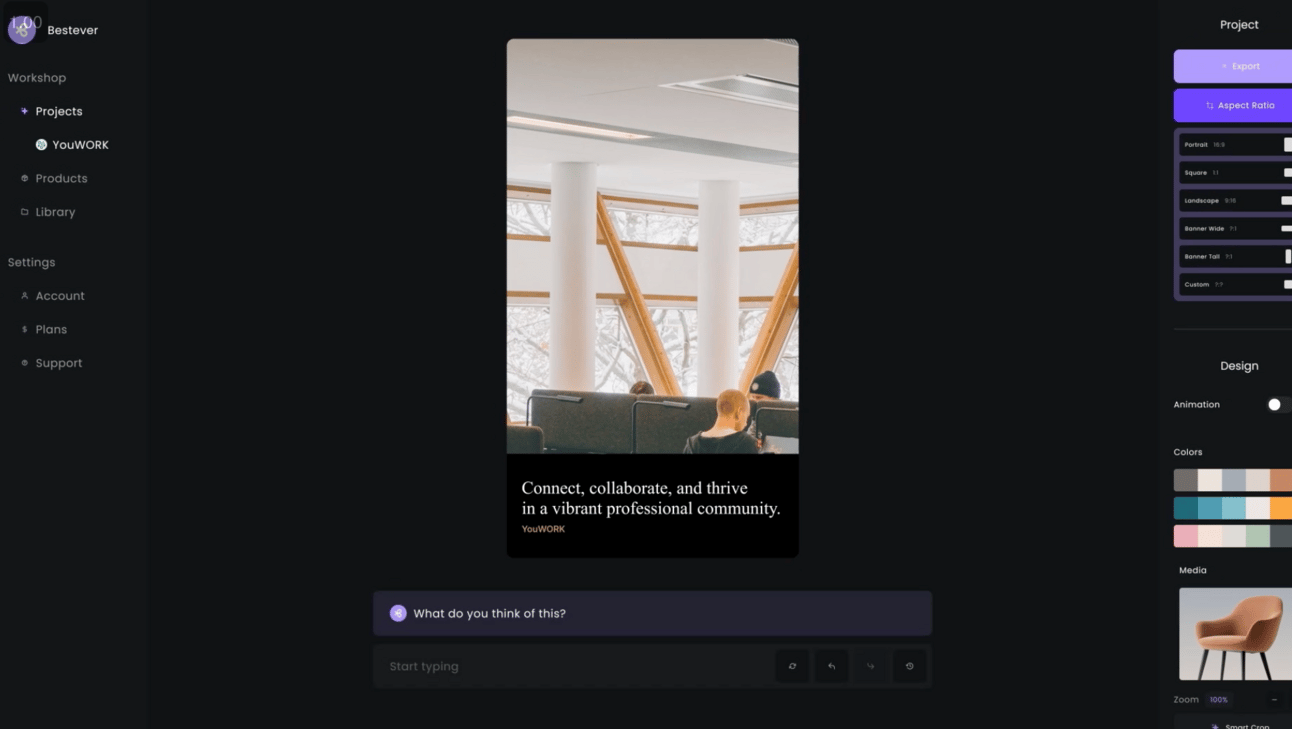This screenshot has height=729, width=1292.
Task: Click the assistant icon beside 'What do you think'
Action: [398, 613]
